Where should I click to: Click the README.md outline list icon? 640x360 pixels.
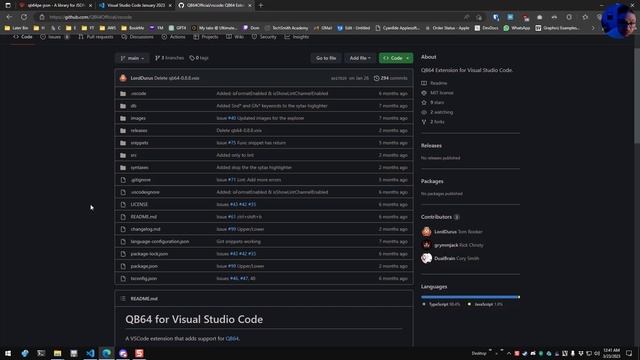(x=123, y=298)
